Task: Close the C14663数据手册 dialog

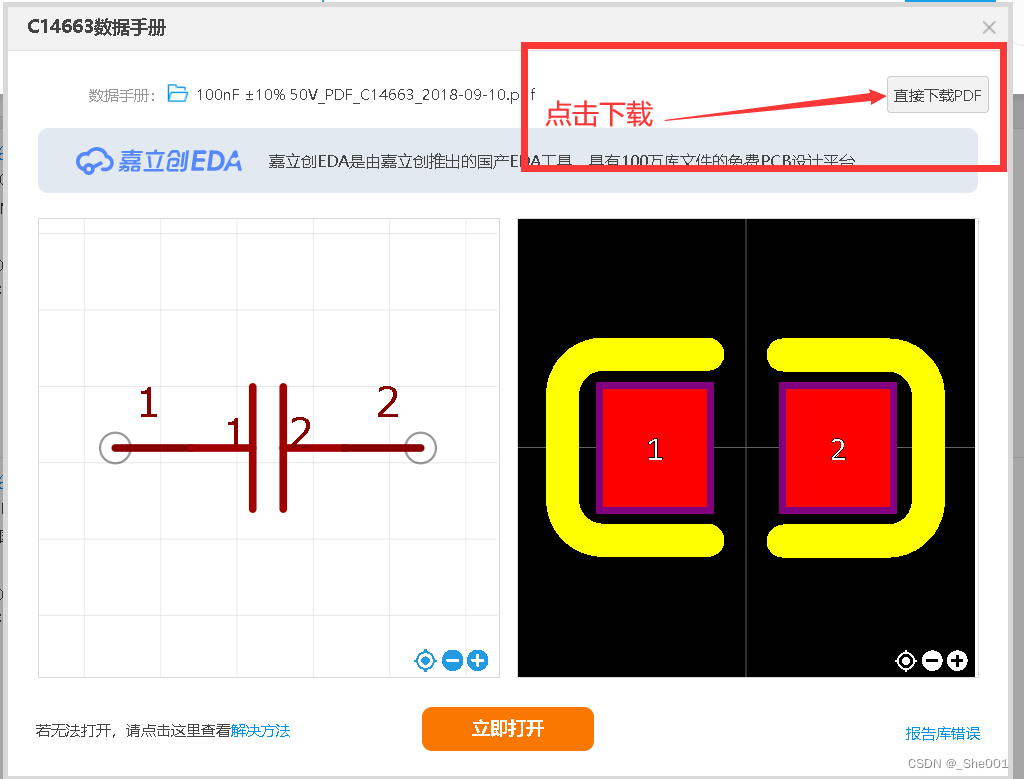Action: click(989, 27)
